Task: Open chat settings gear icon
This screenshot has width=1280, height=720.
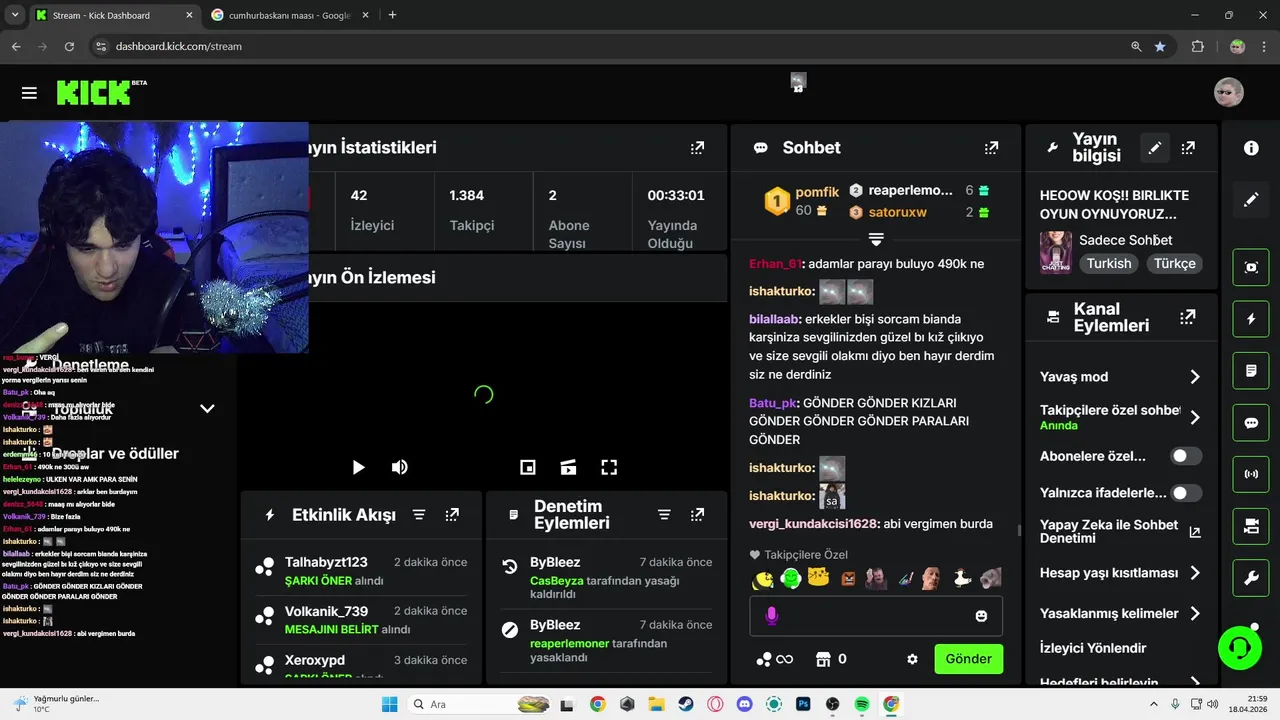Action: (x=912, y=659)
